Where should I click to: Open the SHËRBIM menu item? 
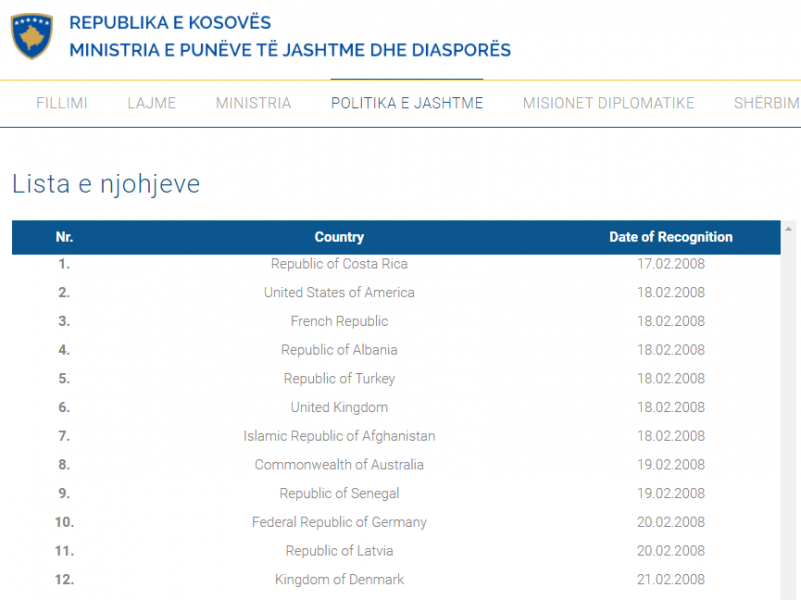pyautogui.click(x=767, y=103)
